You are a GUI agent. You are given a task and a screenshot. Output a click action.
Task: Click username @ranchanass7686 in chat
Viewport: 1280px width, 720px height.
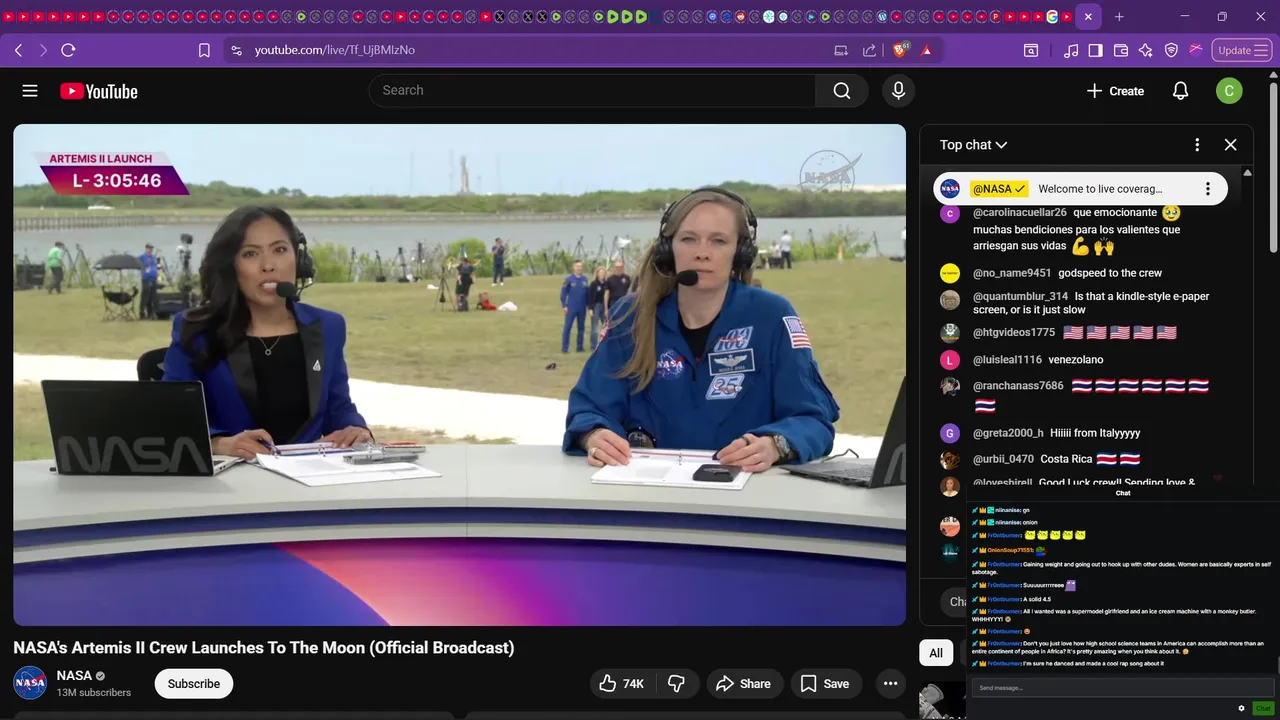point(1018,386)
